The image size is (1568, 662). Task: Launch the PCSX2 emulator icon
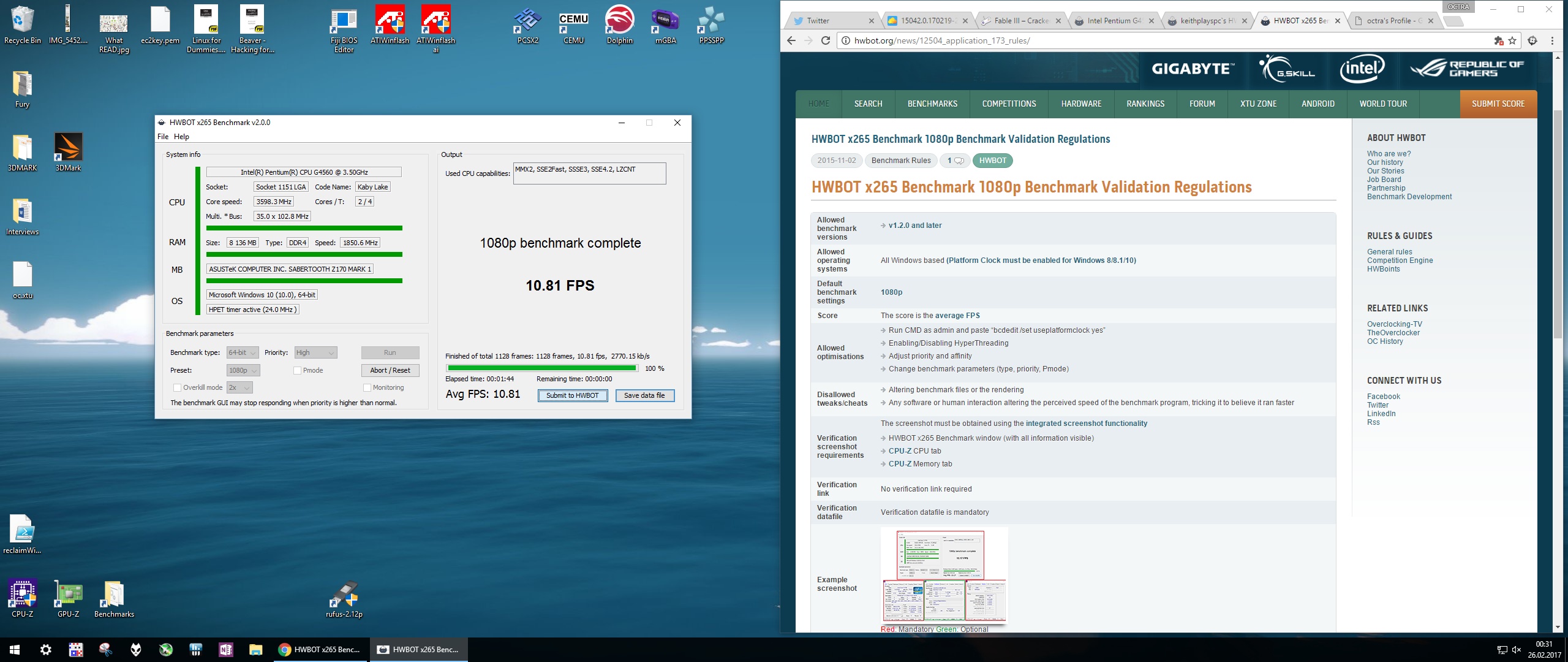pos(527,25)
